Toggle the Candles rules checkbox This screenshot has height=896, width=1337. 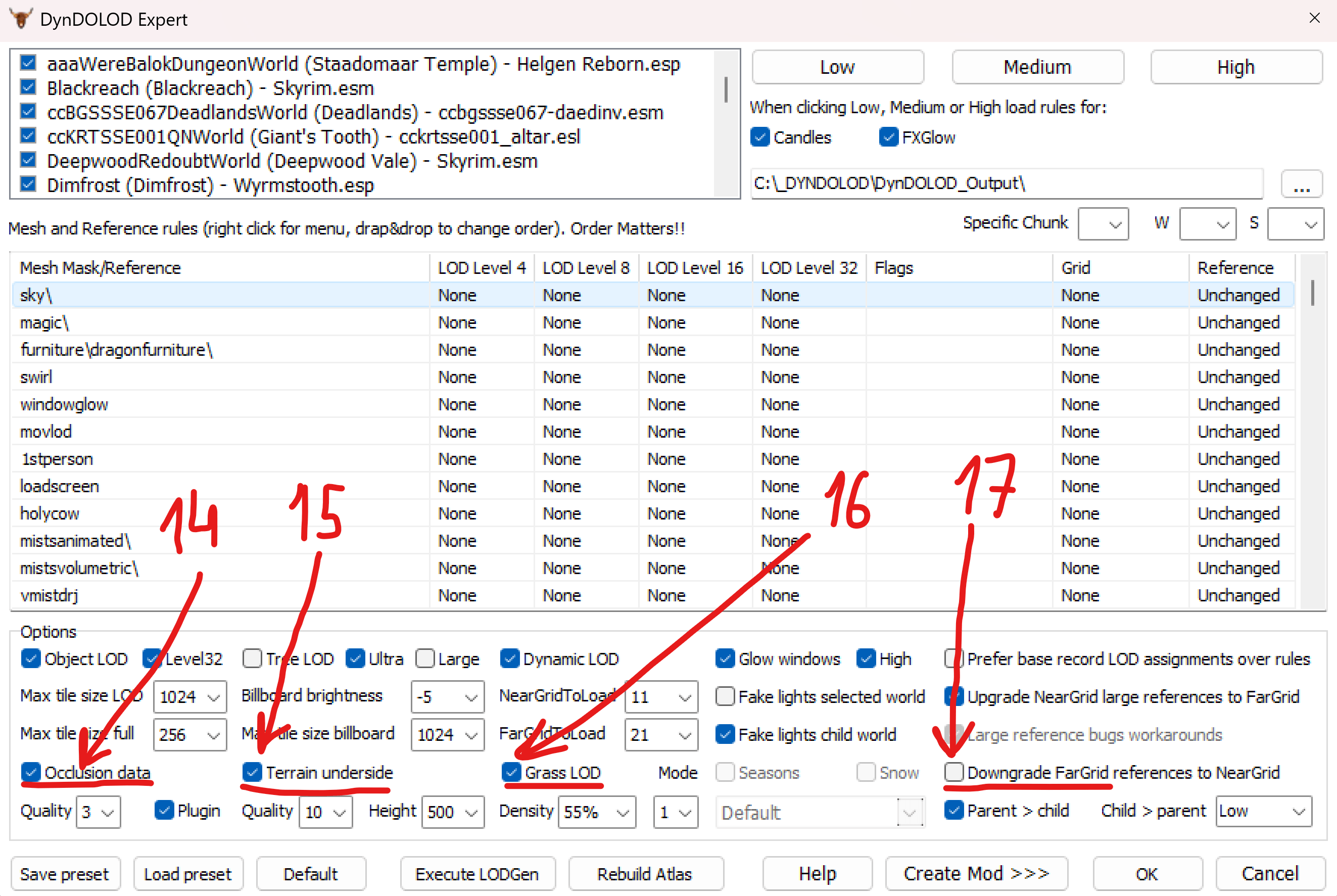[x=760, y=137]
